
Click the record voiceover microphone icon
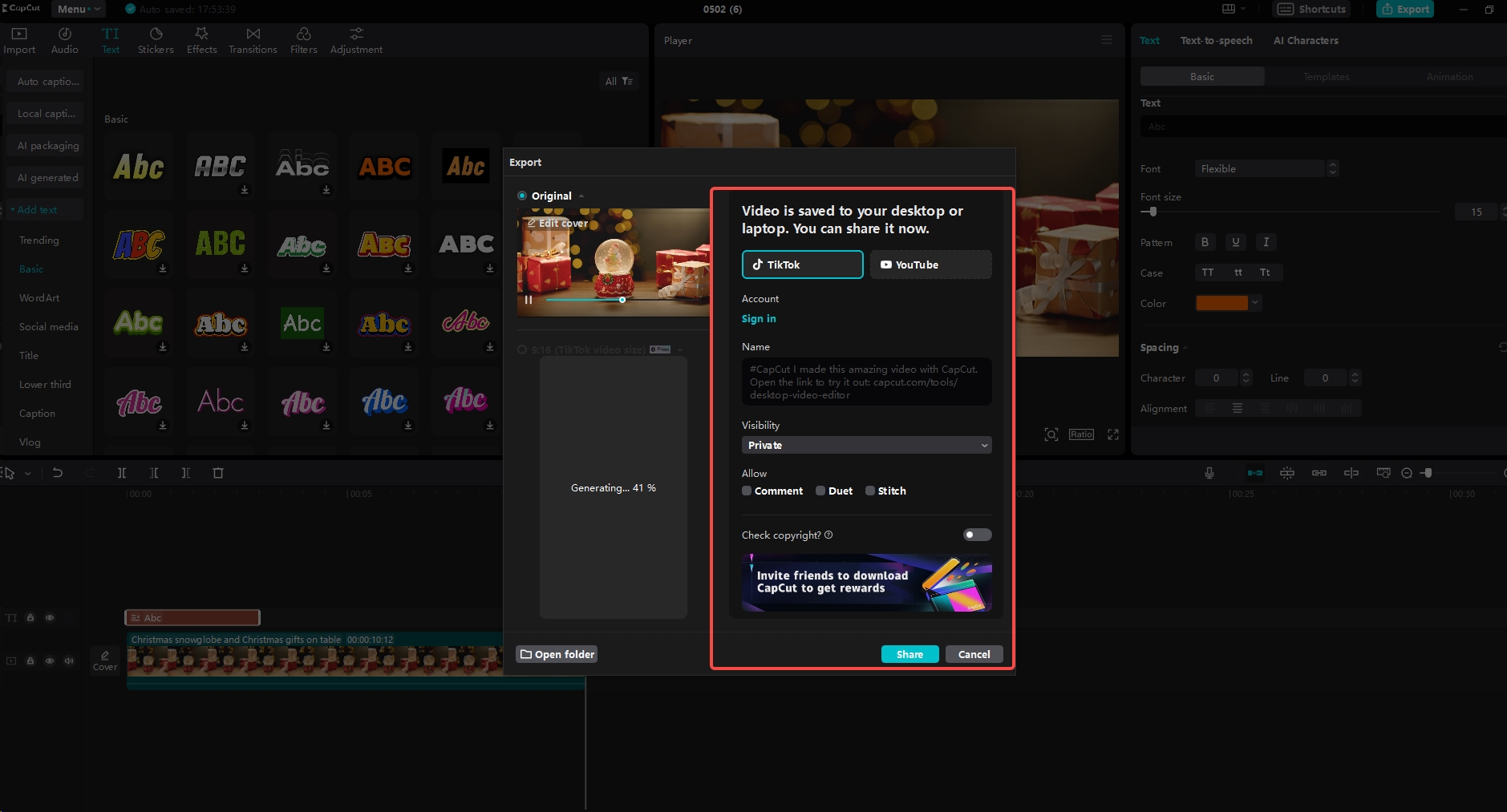[x=1209, y=473]
